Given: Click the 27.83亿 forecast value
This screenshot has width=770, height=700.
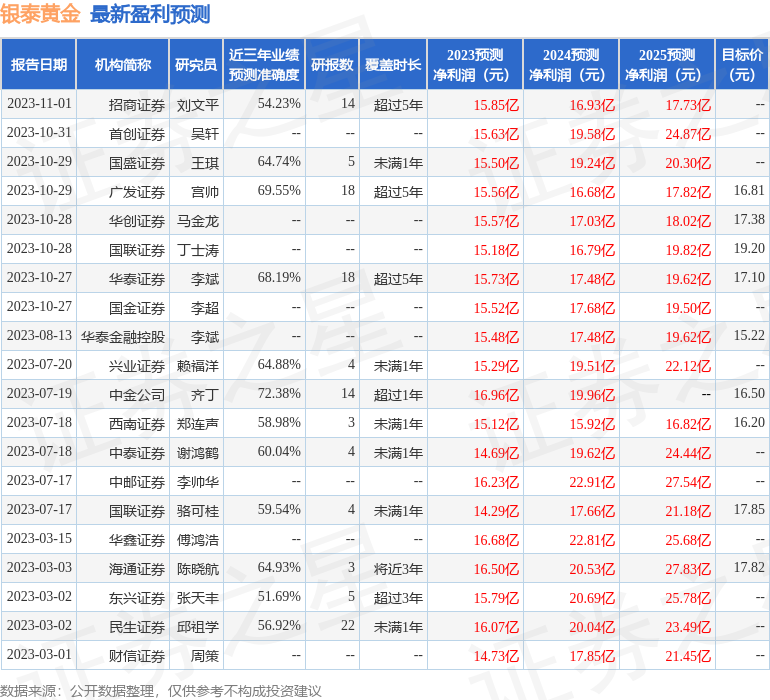Looking at the screenshot, I should pos(688,569).
